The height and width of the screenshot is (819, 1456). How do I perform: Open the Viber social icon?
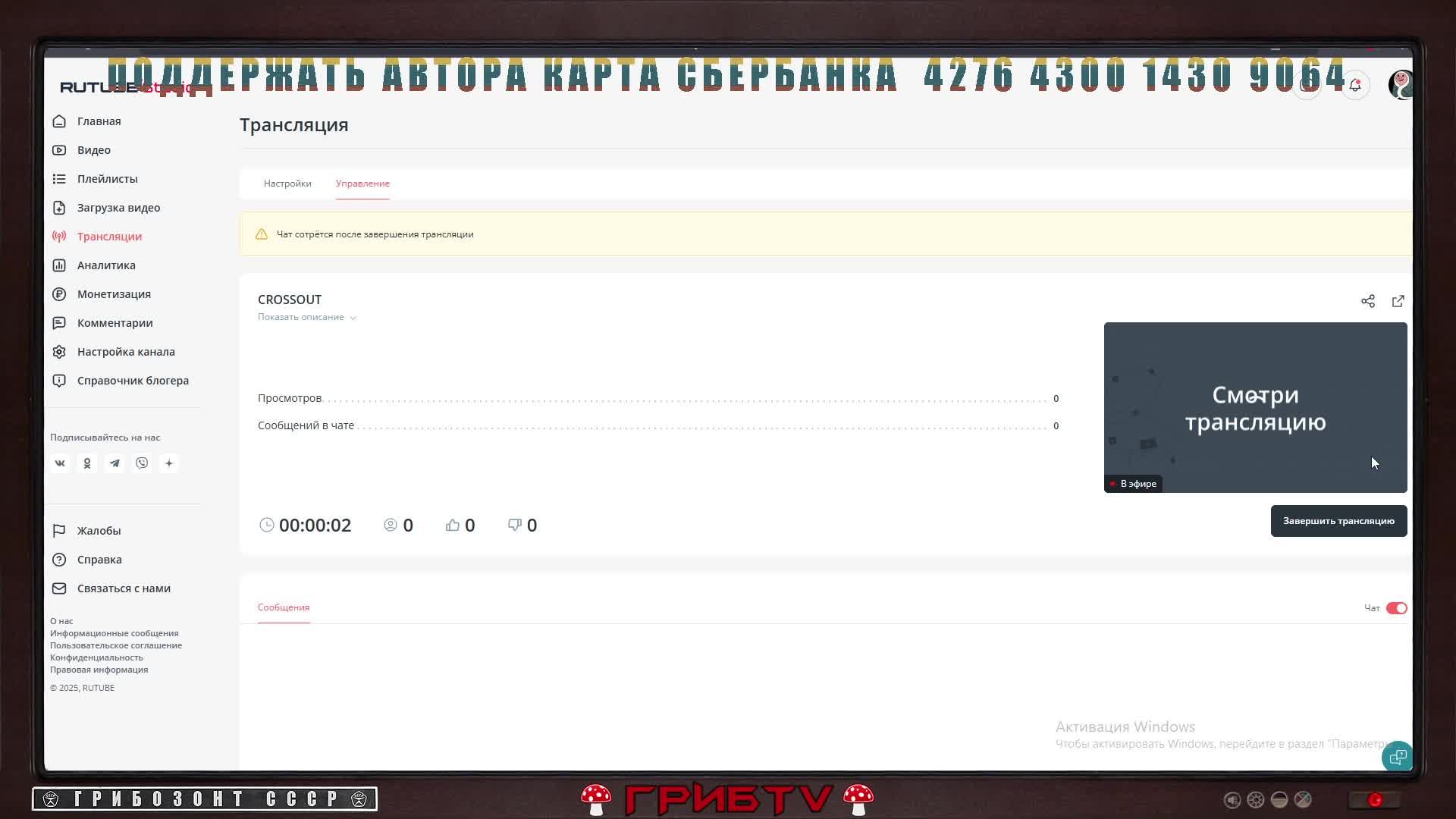(x=142, y=463)
